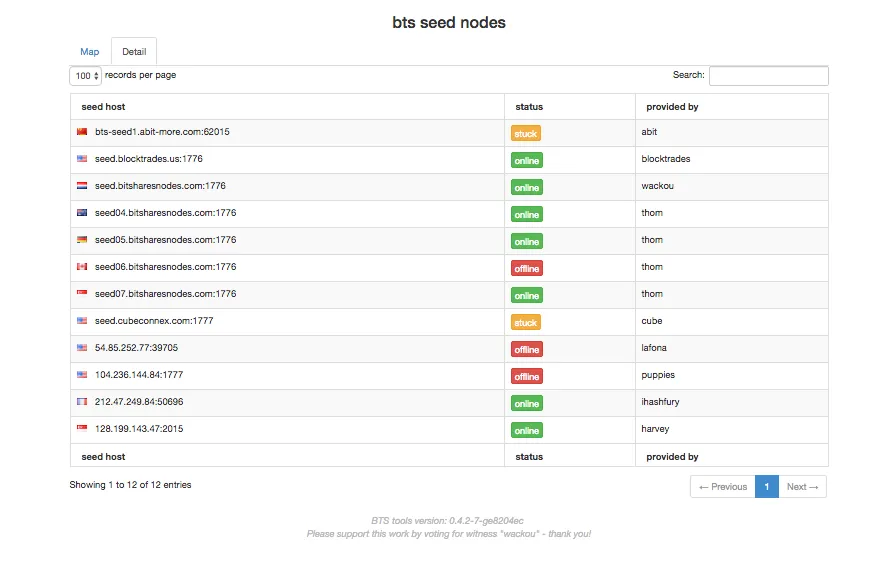The image size is (883, 566).
Task: Select the Detail tab
Action: click(134, 52)
